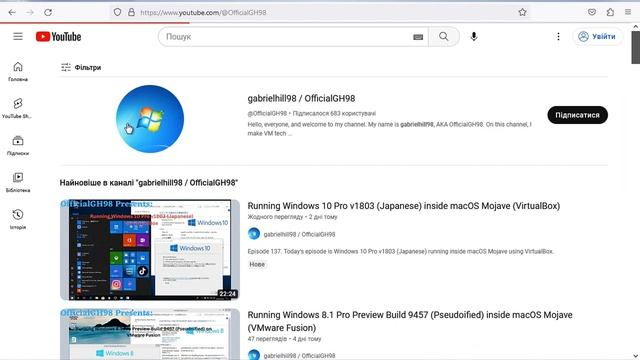Go to Головна home in sidebar
Viewport: 640px width, 360px height.
tap(18, 71)
